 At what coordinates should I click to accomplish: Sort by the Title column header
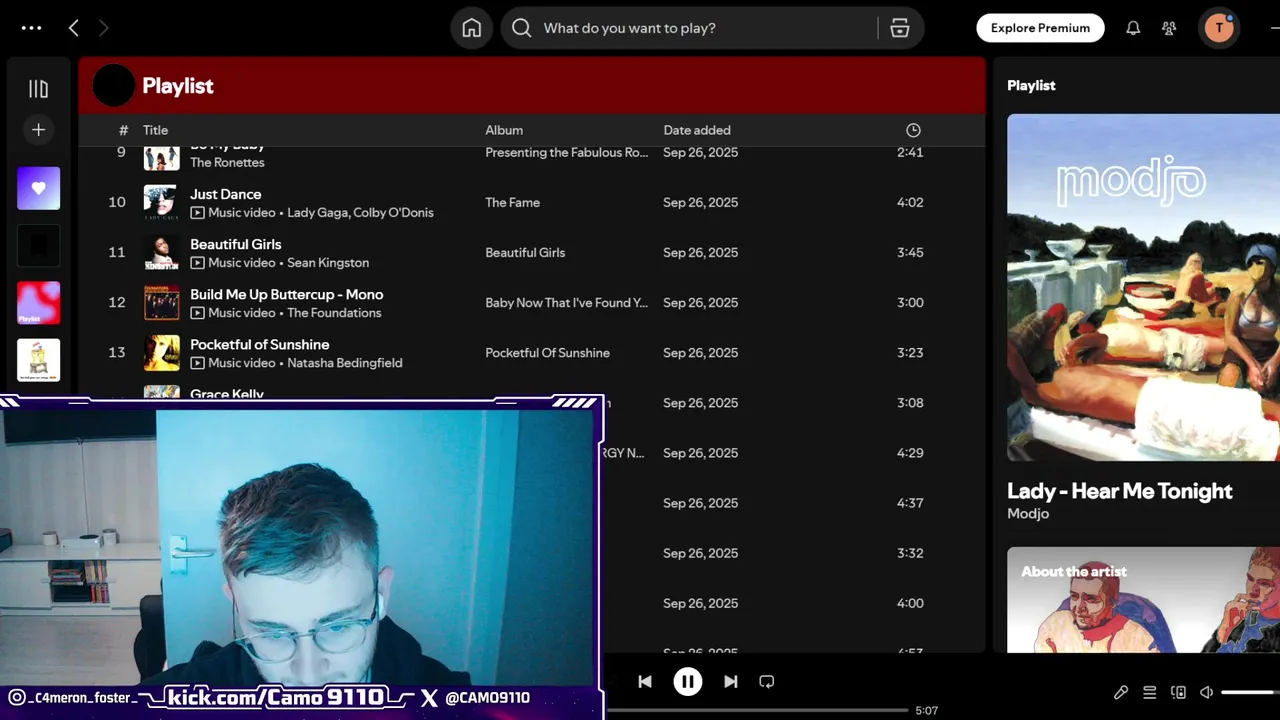click(x=155, y=130)
